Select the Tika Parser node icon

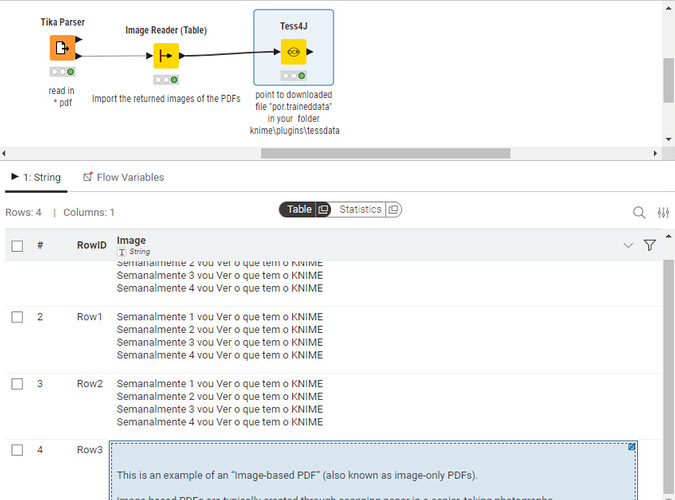click(x=62, y=48)
